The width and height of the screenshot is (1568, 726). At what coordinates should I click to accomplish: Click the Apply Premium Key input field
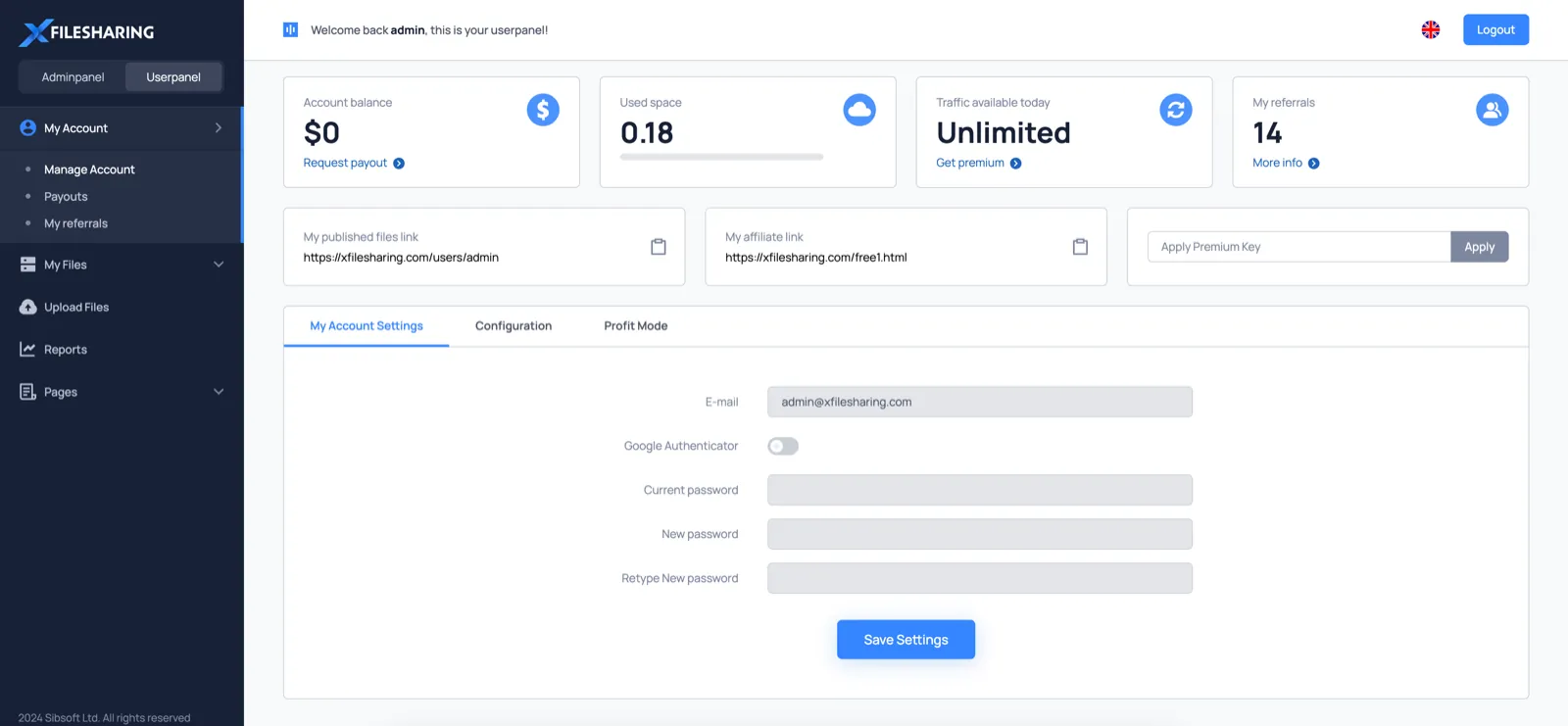(x=1298, y=247)
